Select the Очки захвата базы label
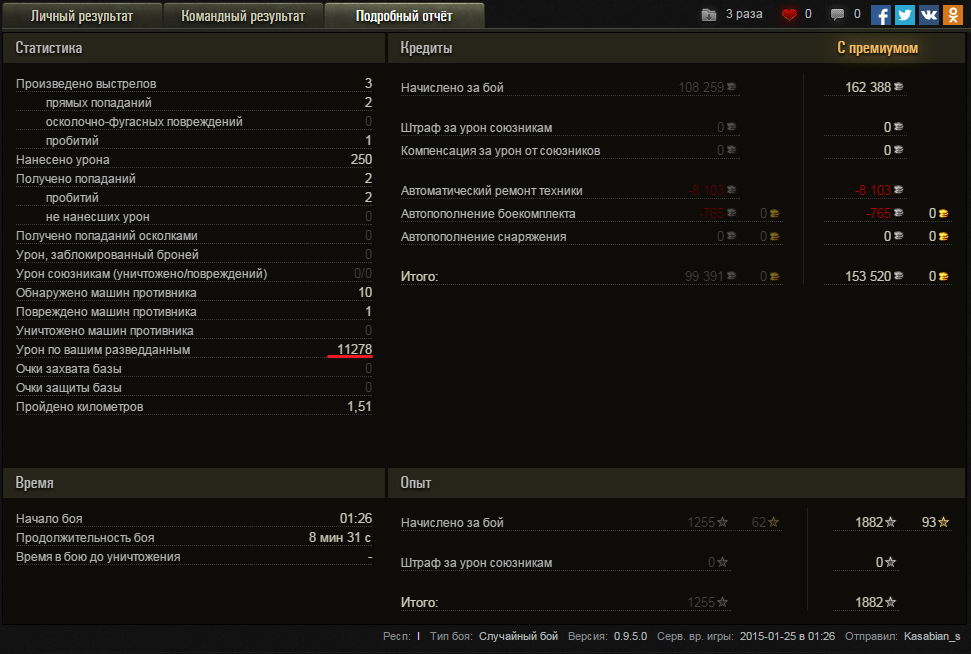Viewport: 971px width, 654px height. (x=69, y=369)
